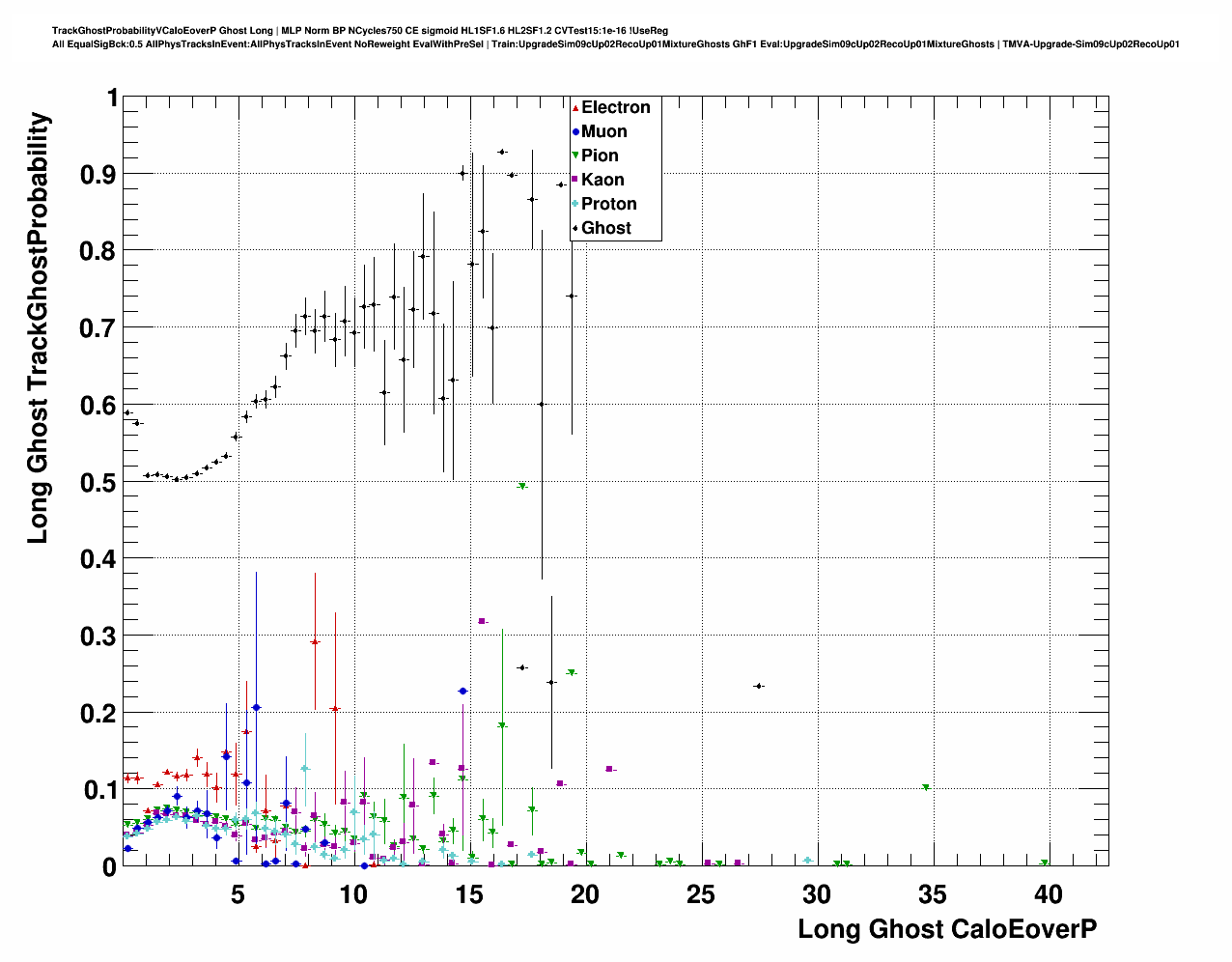Image resolution: width=1232 pixels, height=962 pixels.
Task: Click the y-axis tick label '0.8'
Action: coord(98,251)
